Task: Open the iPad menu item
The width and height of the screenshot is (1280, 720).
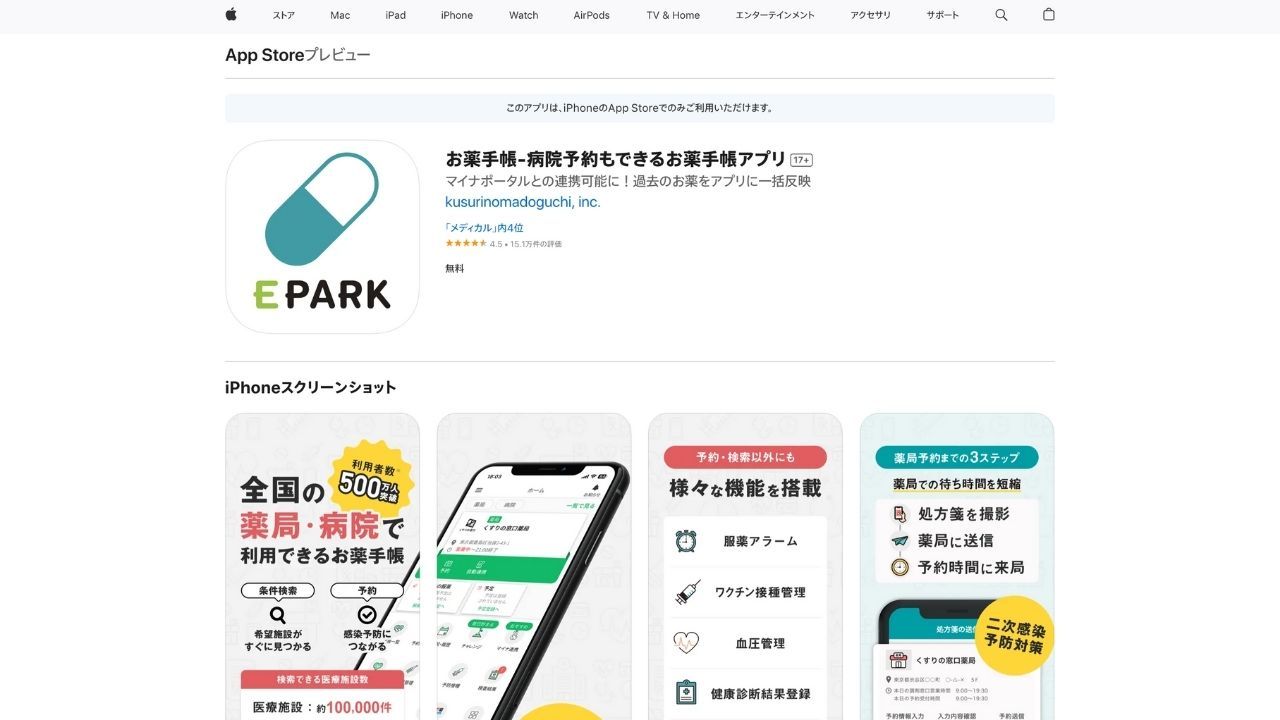Action: click(396, 15)
